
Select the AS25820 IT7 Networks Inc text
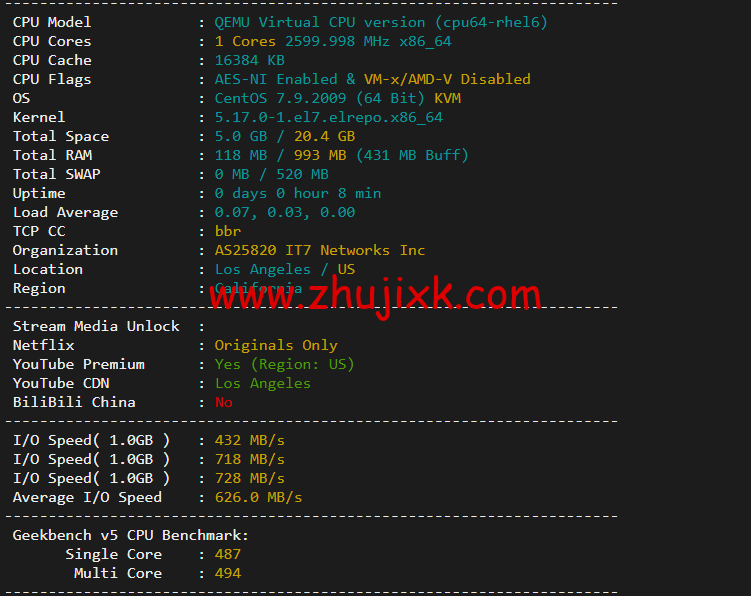tap(319, 250)
